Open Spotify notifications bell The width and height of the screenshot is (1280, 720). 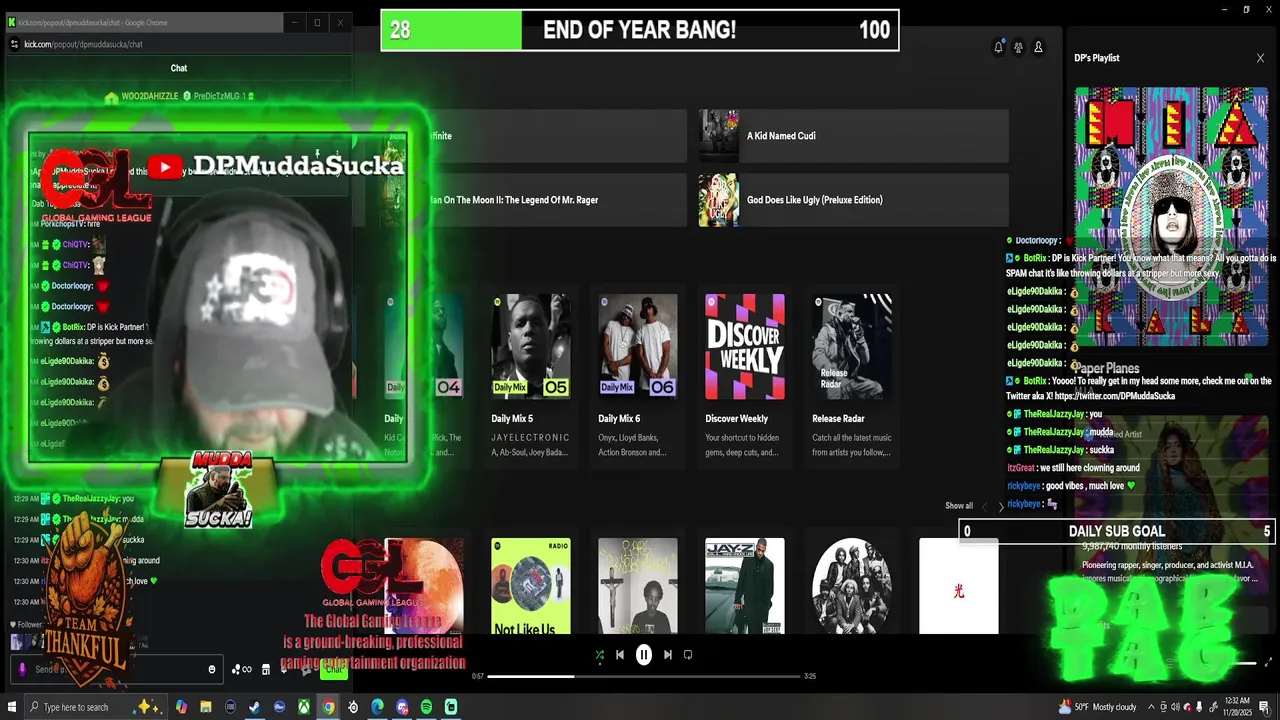[x=998, y=47]
